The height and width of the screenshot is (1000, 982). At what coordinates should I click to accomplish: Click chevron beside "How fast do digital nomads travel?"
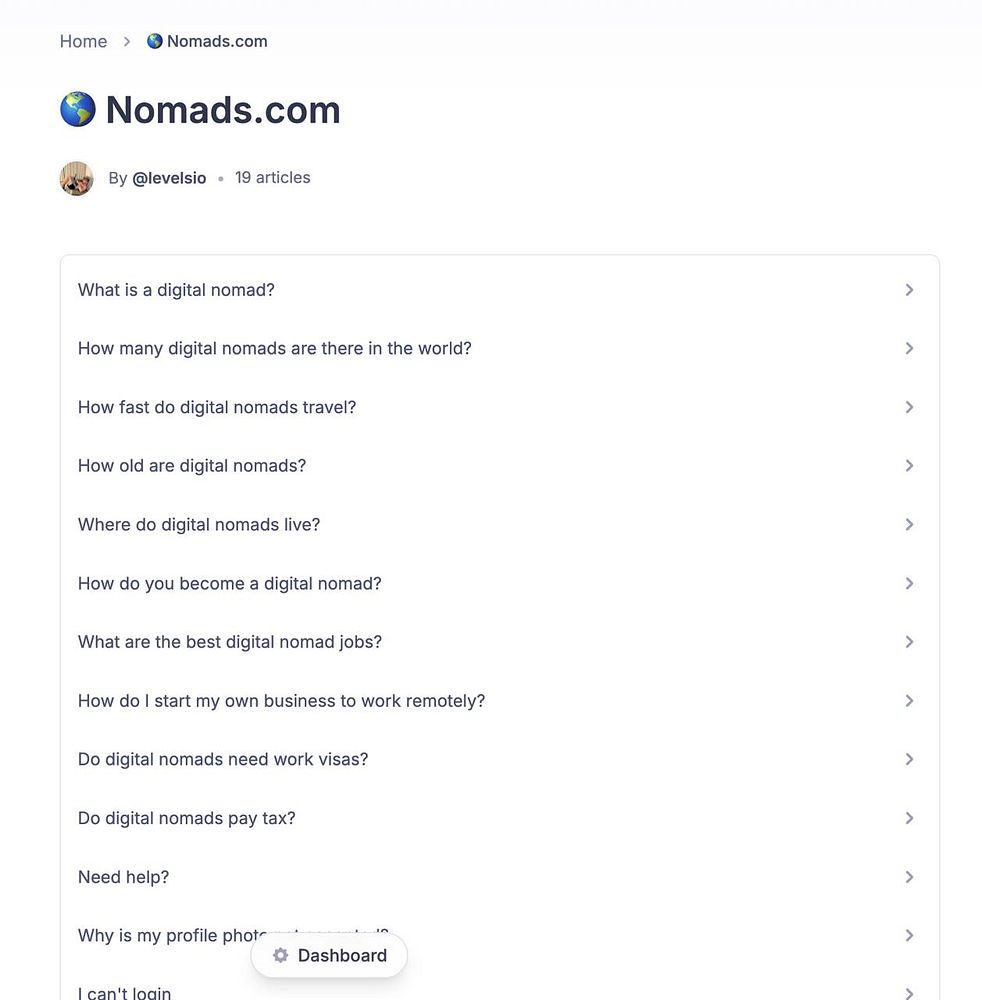coord(909,407)
